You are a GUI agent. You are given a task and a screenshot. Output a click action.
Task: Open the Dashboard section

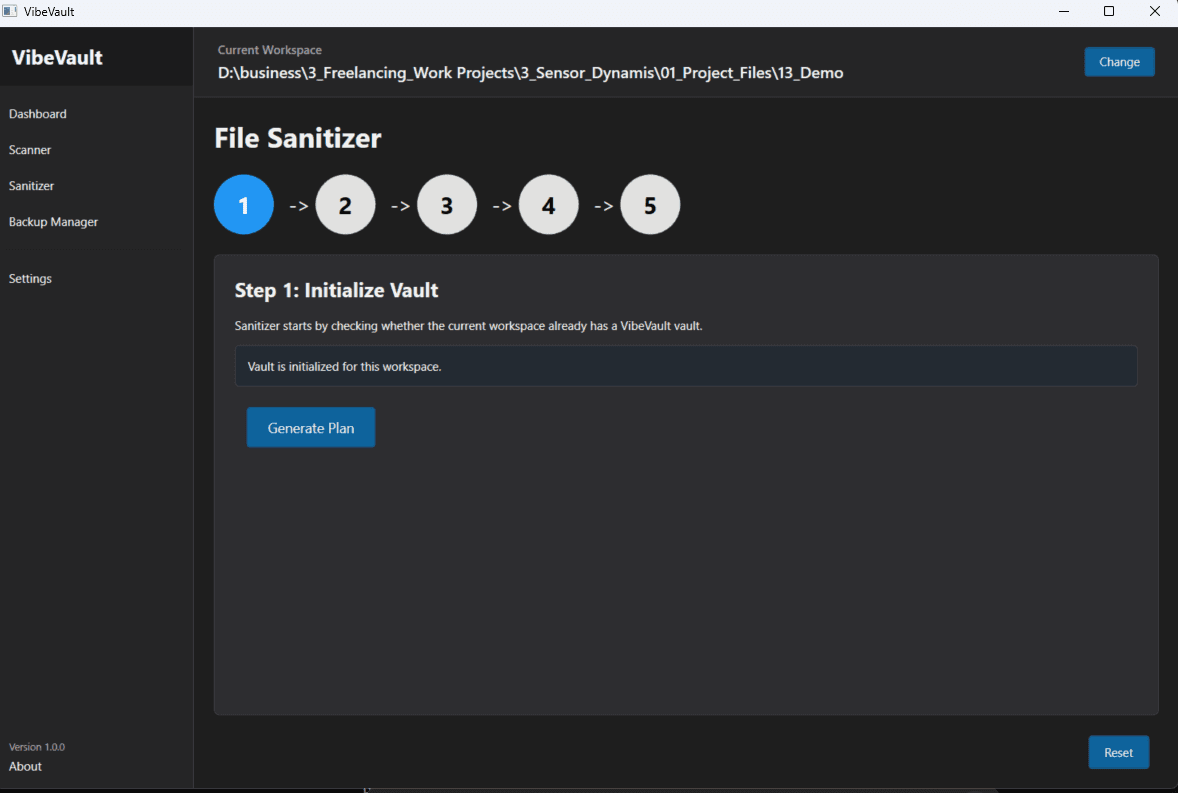pyautogui.click(x=37, y=113)
